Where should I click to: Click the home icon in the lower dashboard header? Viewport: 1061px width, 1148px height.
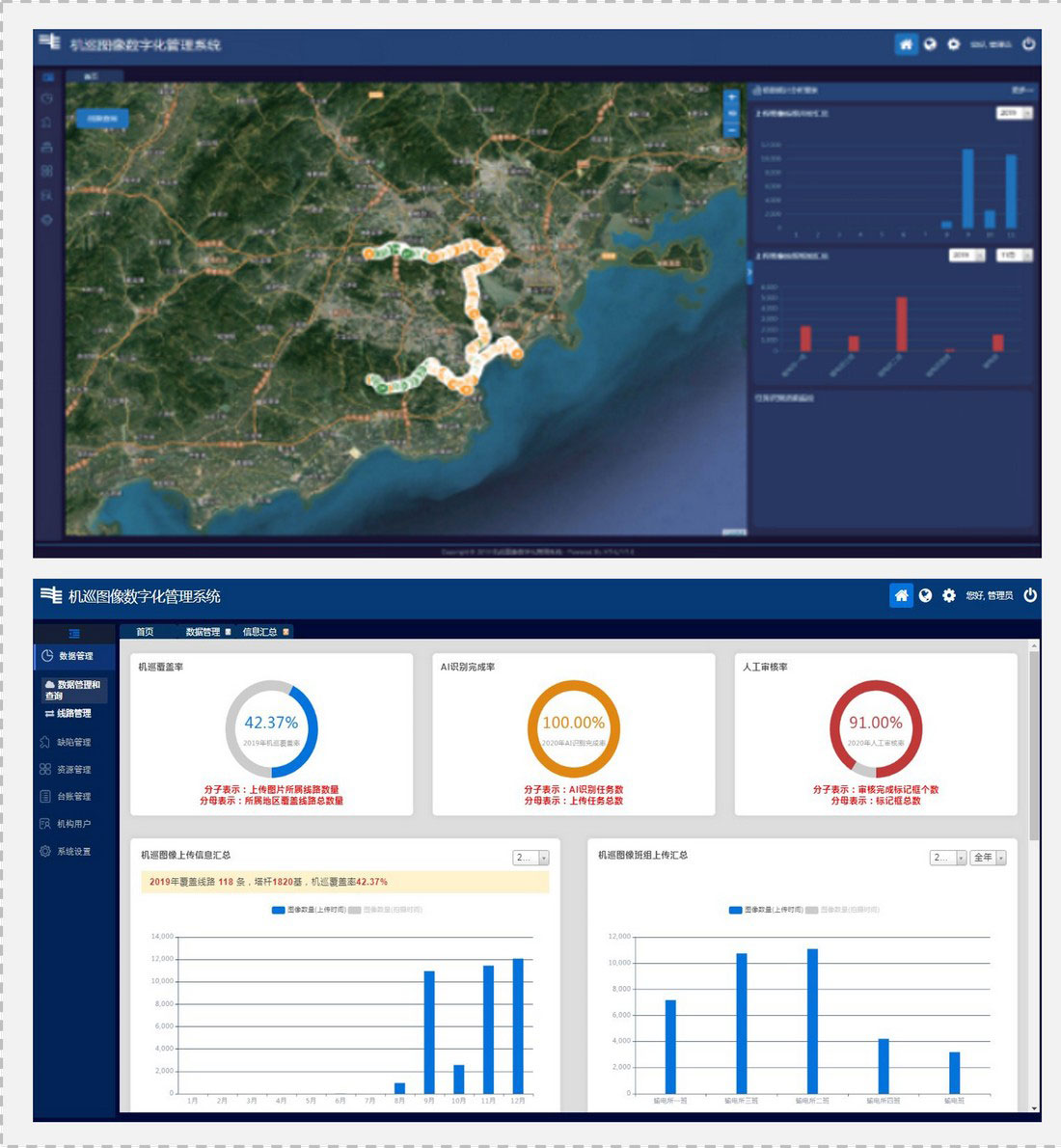click(x=901, y=595)
